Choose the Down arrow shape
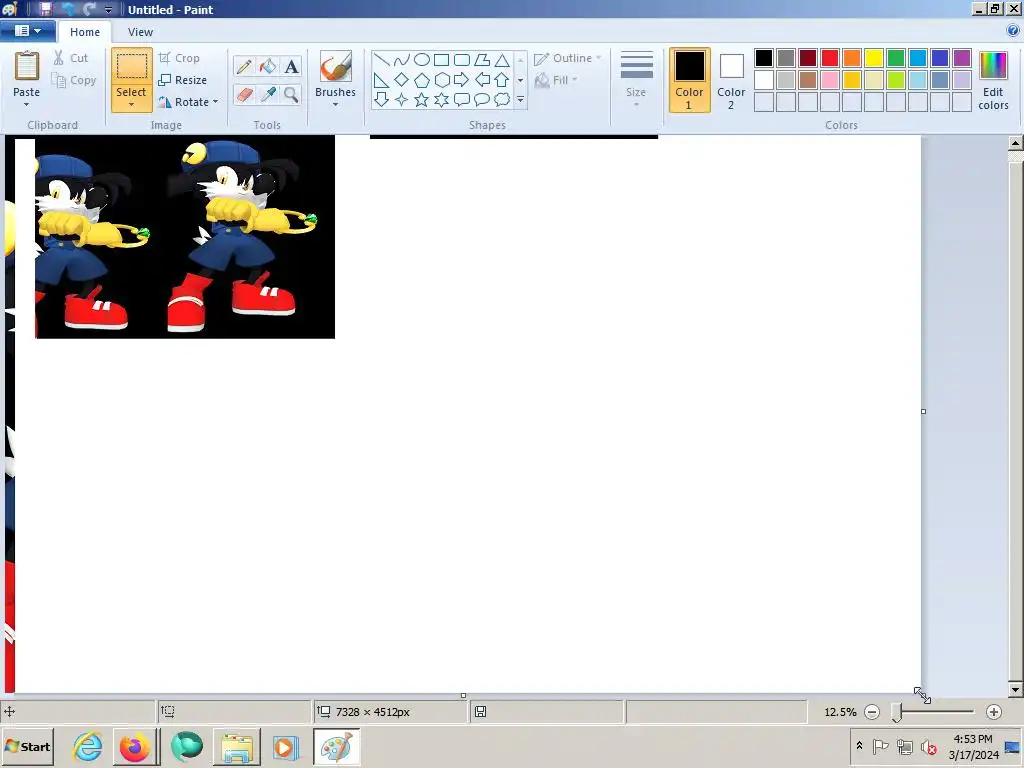The image size is (1024, 768). point(381,100)
